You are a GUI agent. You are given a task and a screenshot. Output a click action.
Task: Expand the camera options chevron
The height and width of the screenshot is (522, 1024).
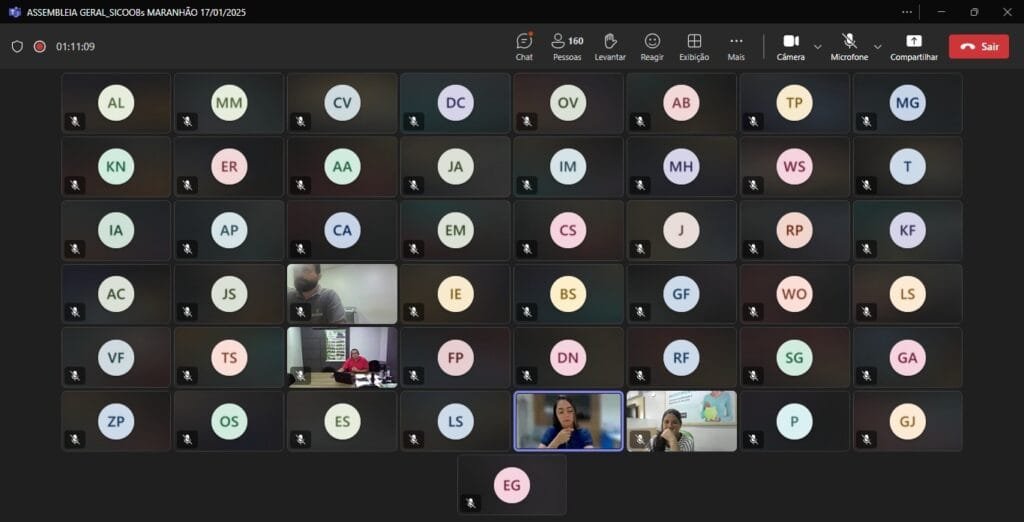point(818,47)
